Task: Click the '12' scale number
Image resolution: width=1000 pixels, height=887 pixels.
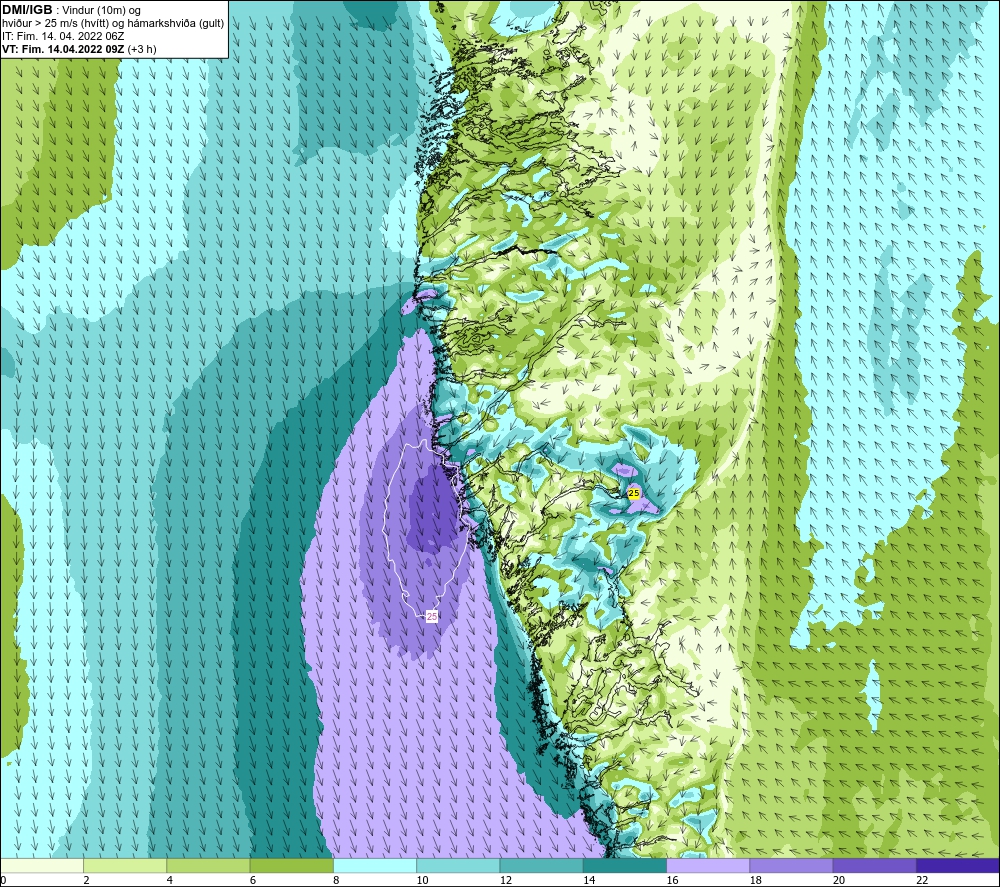Action: coord(506,880)
